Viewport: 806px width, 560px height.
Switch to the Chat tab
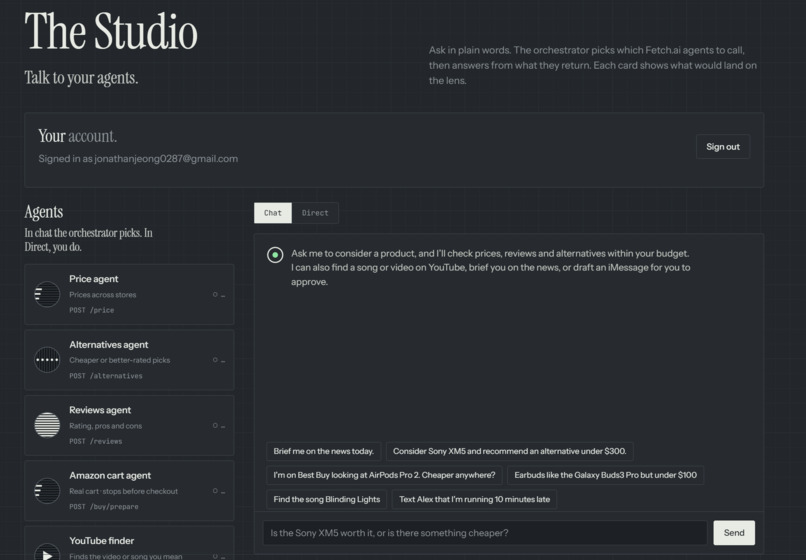point(273,213)
